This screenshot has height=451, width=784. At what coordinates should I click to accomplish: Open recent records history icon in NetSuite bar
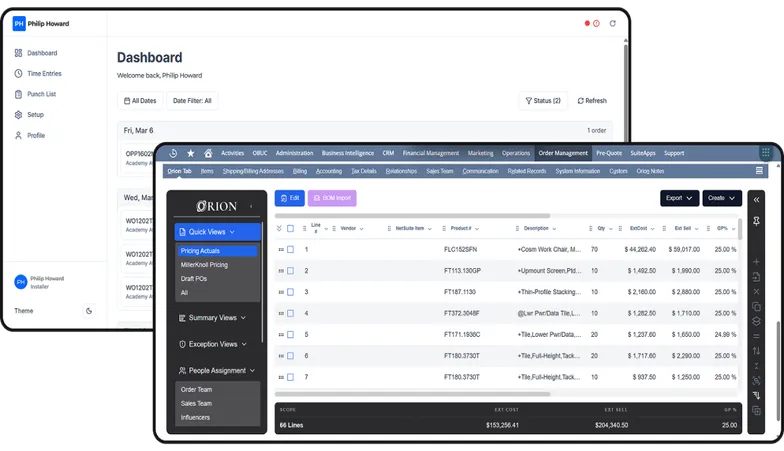[173, 154]
